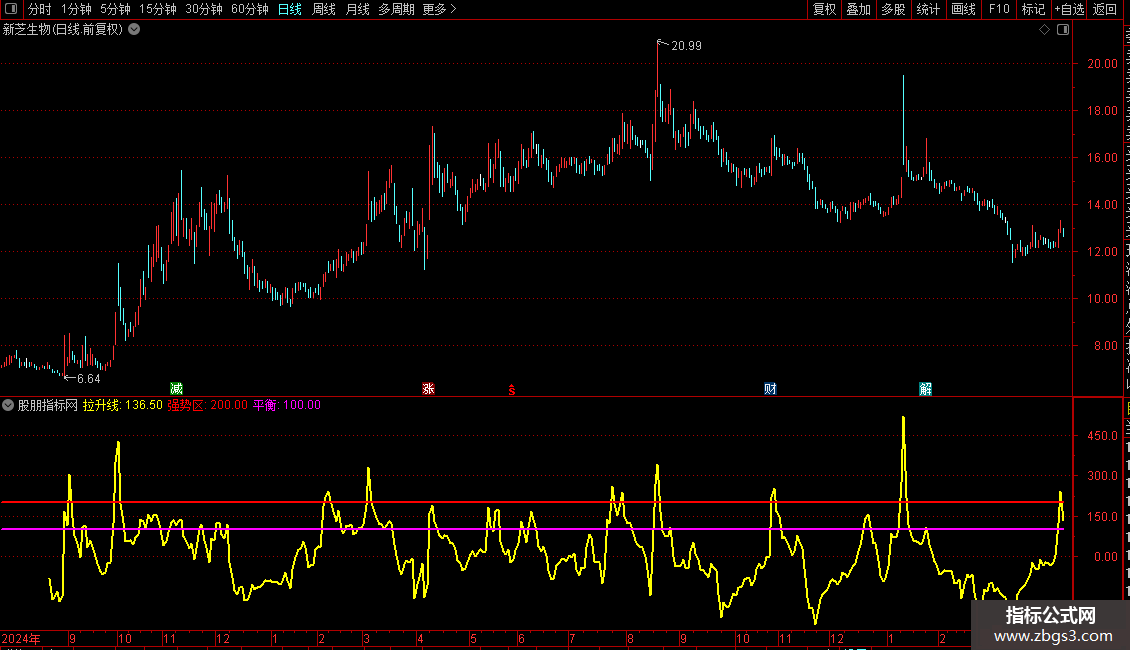This screenshot has width=1130, height=650.
Task: Open dropdown beside 新芝生物 chart title
Action: coord(134,30)
